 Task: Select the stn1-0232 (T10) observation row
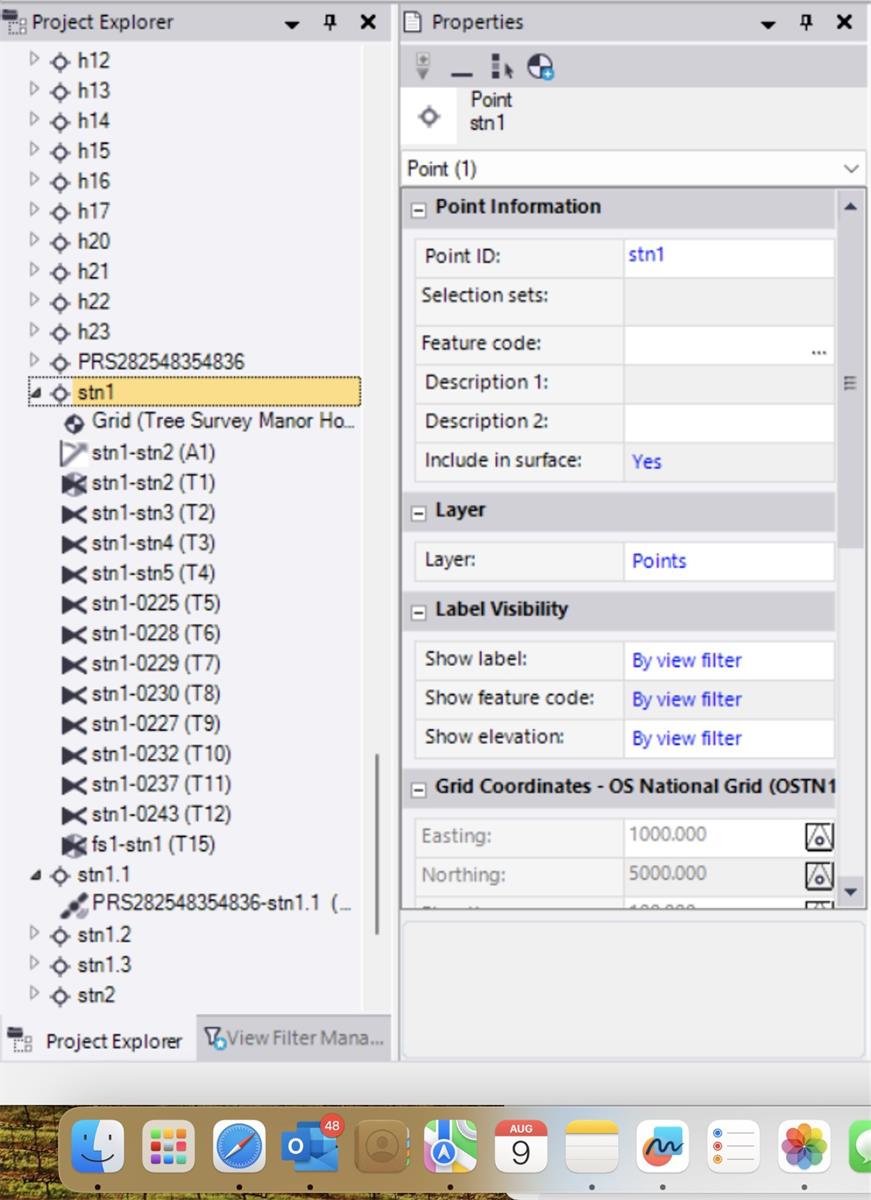pyautogui.click(x=161, y=754)
